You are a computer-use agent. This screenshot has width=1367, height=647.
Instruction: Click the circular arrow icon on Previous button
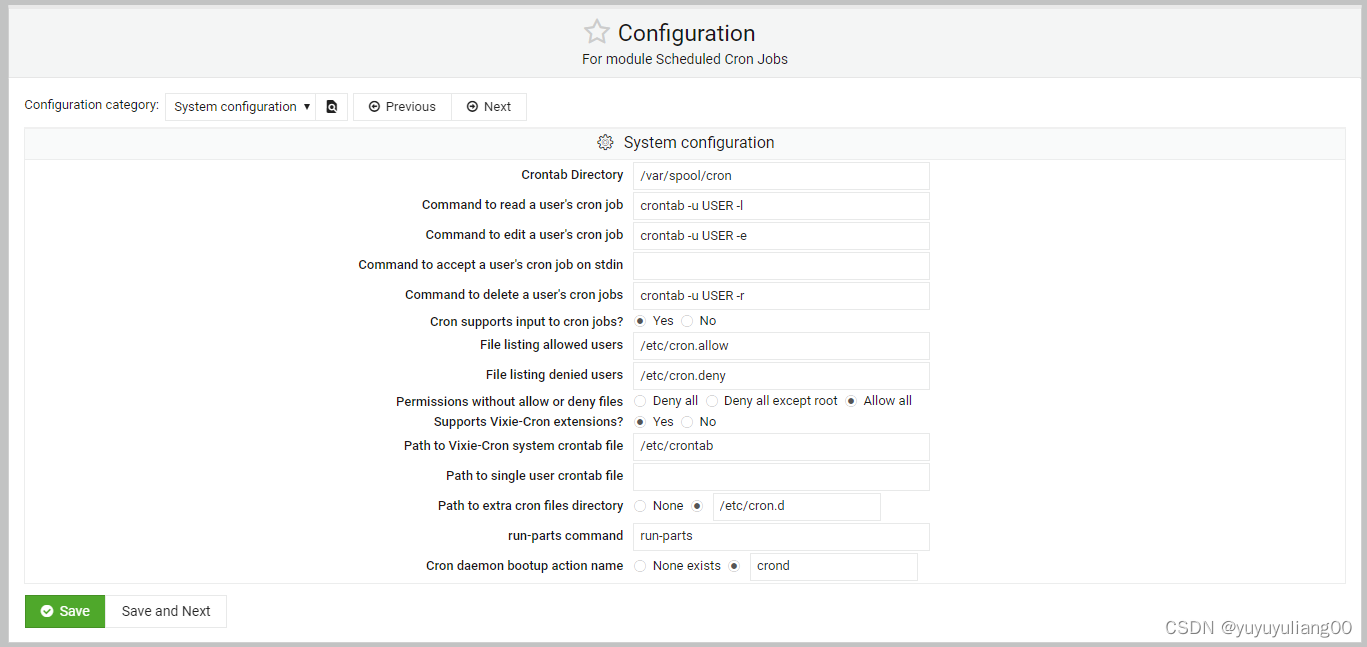pyautogui.click(x=374, y=106)
